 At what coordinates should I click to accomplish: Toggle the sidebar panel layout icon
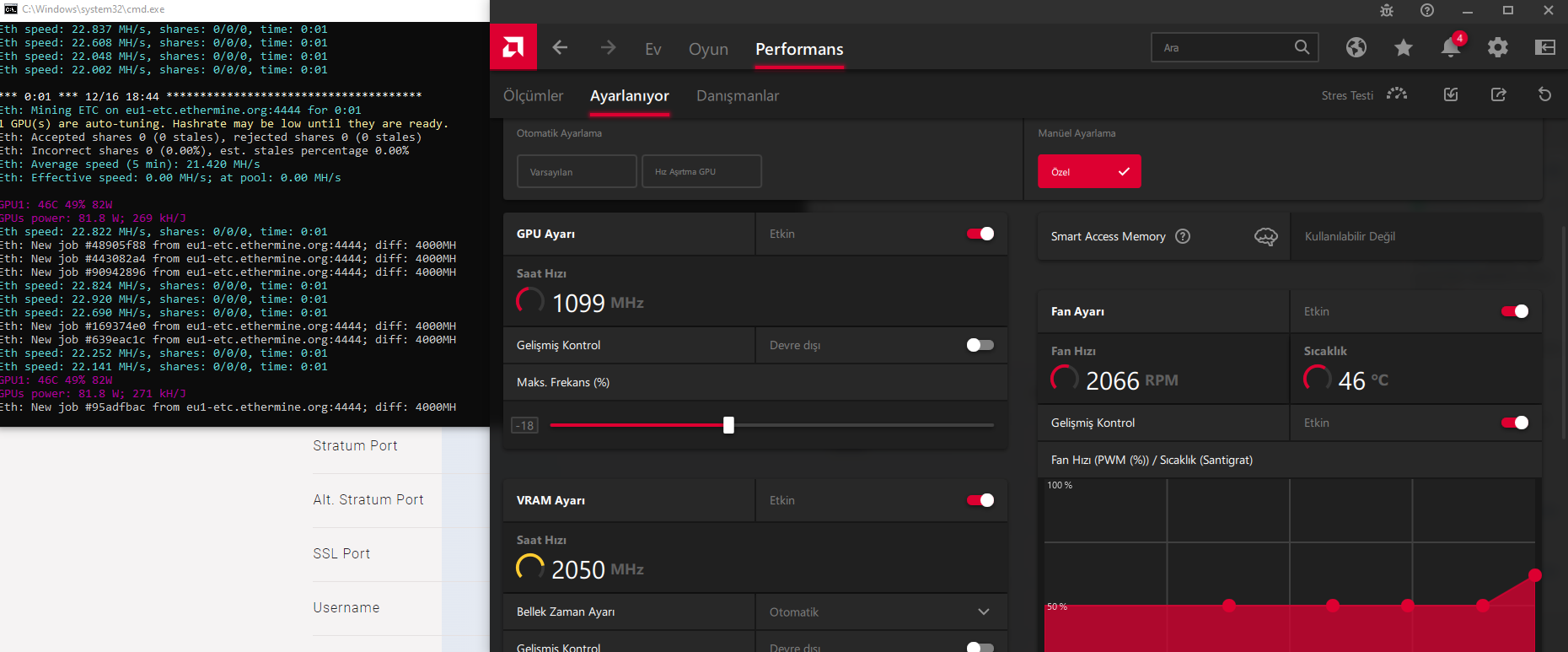1545,47
